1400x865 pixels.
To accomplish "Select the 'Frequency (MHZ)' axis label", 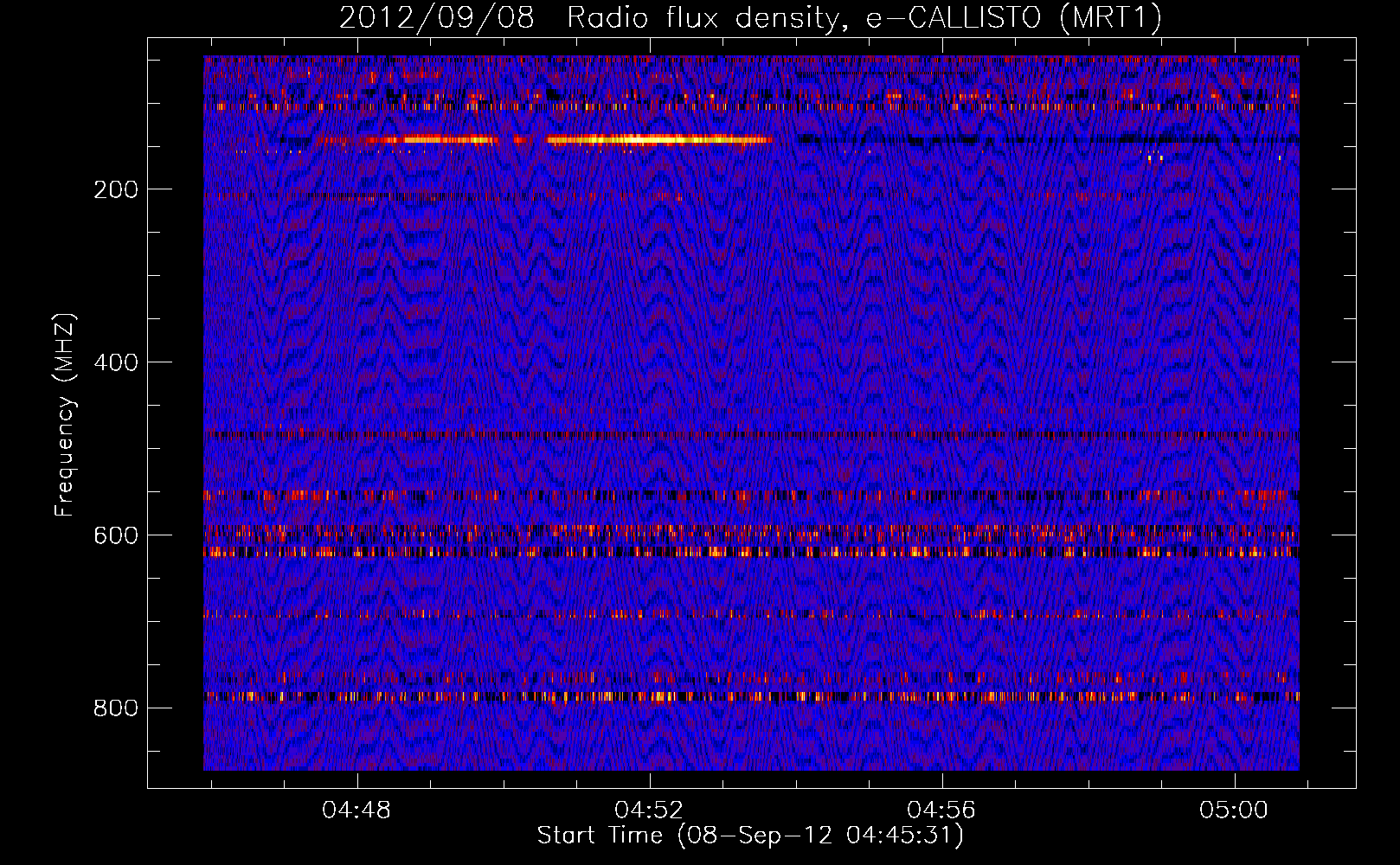I will tap(65, 415).
